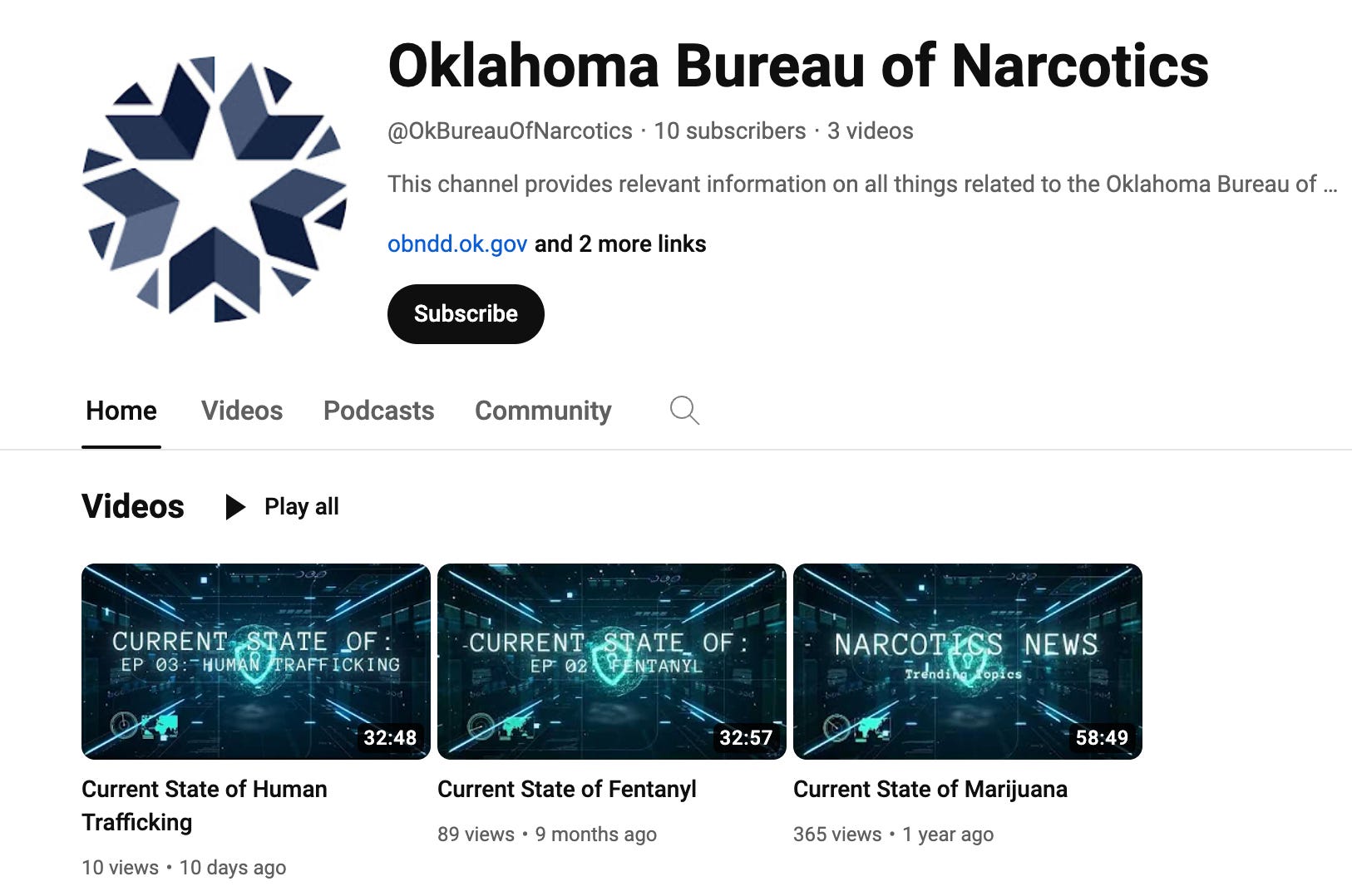Click the Current State of Marijuana title
Viewport: 1352px width, 896px height.
pos(930,789)
